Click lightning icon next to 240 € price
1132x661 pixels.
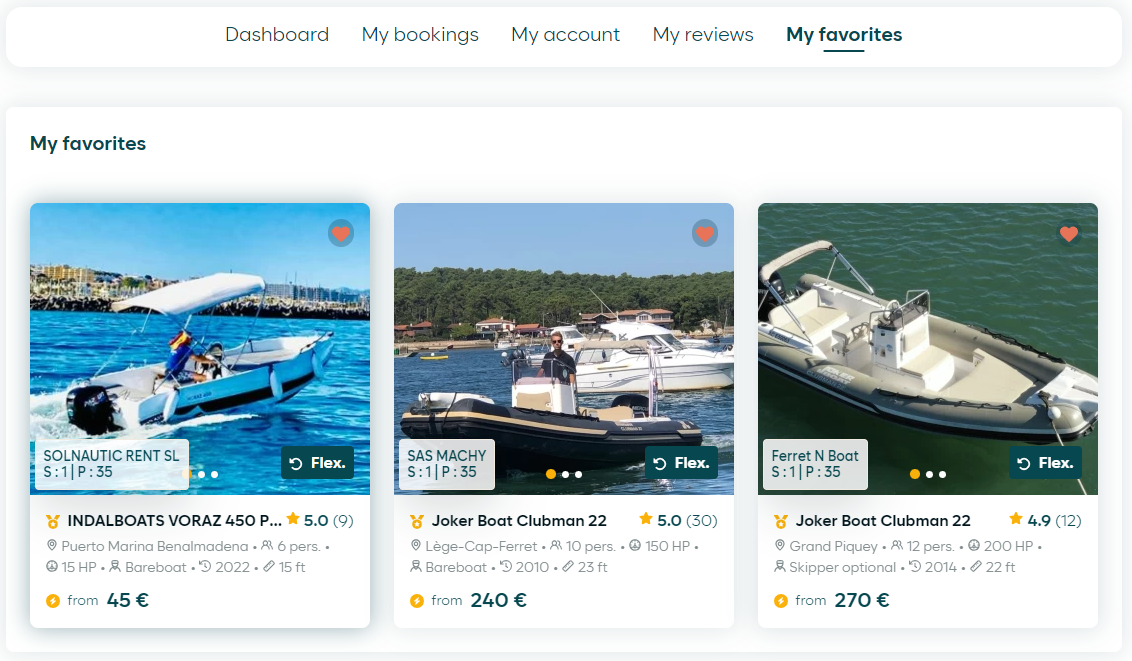pyautogui.click(x=417, y=600)
